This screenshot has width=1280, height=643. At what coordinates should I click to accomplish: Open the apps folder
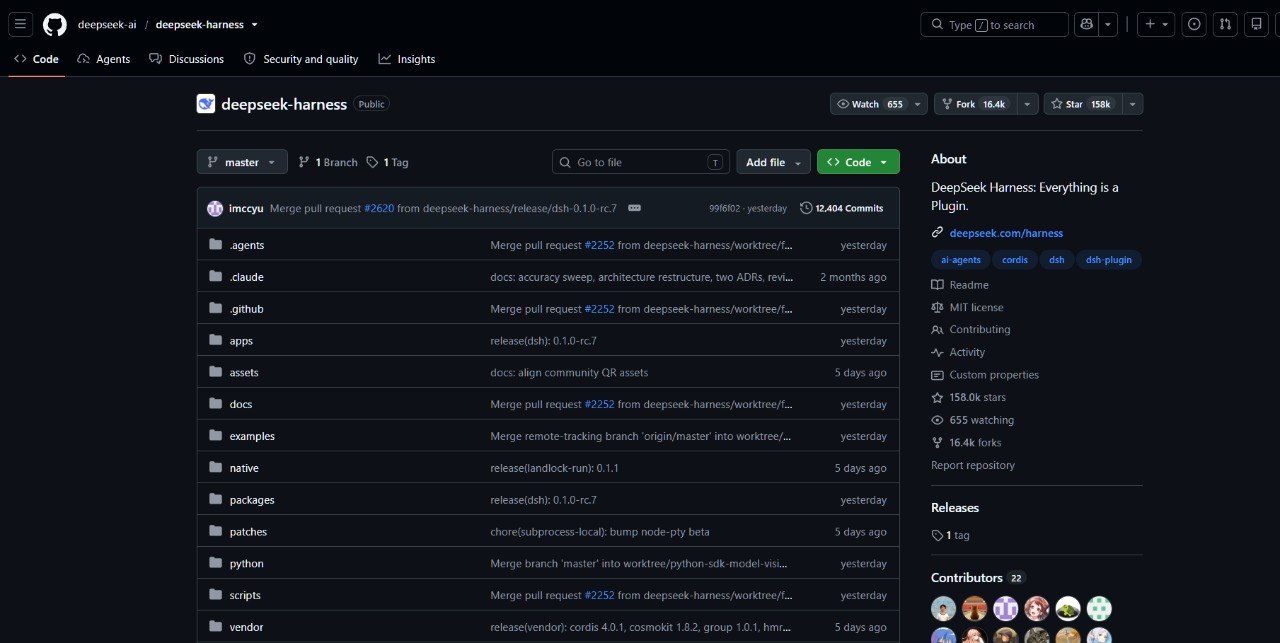point(241,341)
